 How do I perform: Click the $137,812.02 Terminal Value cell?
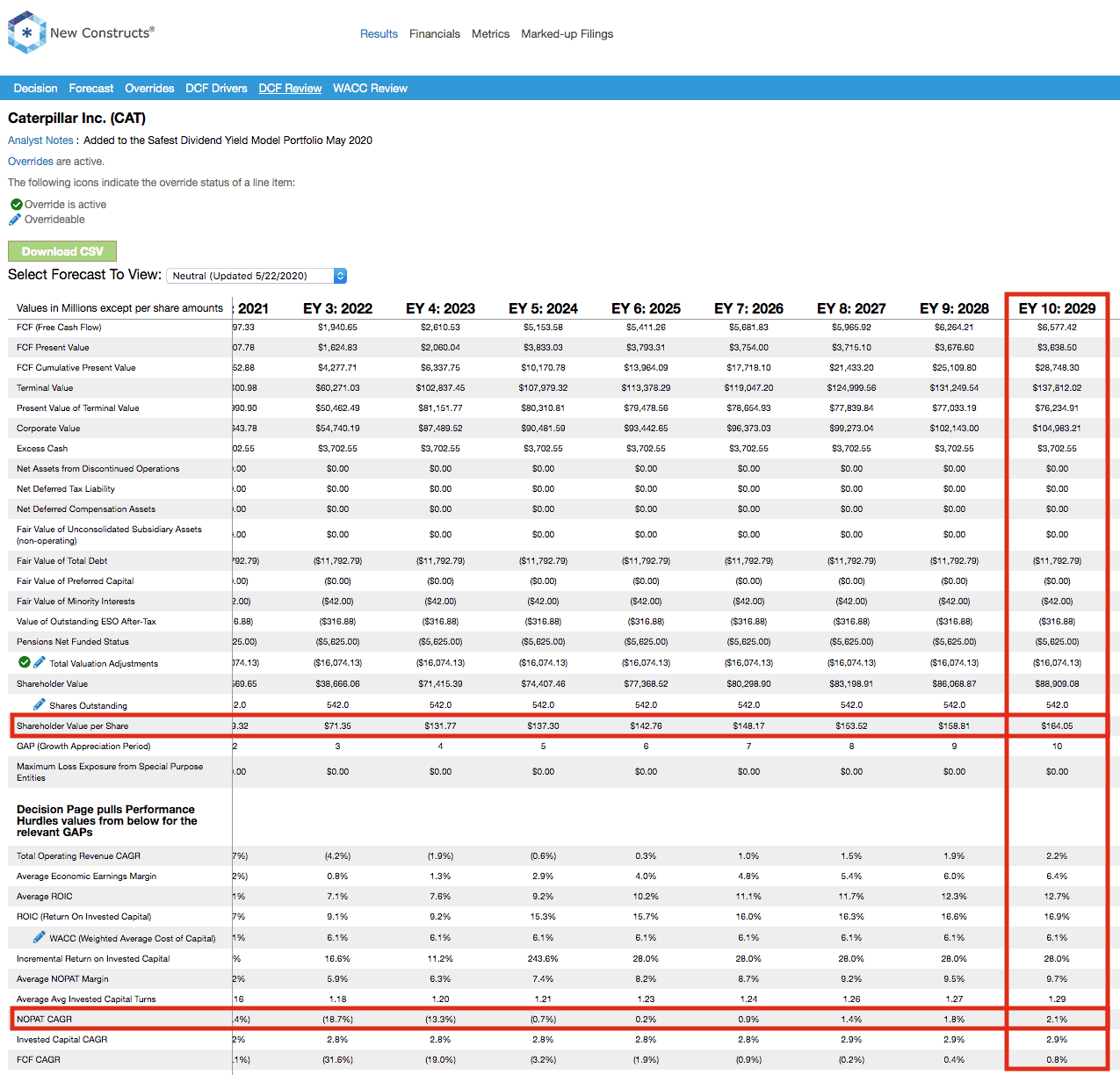pyautogui.click(x=1057, y=388)
